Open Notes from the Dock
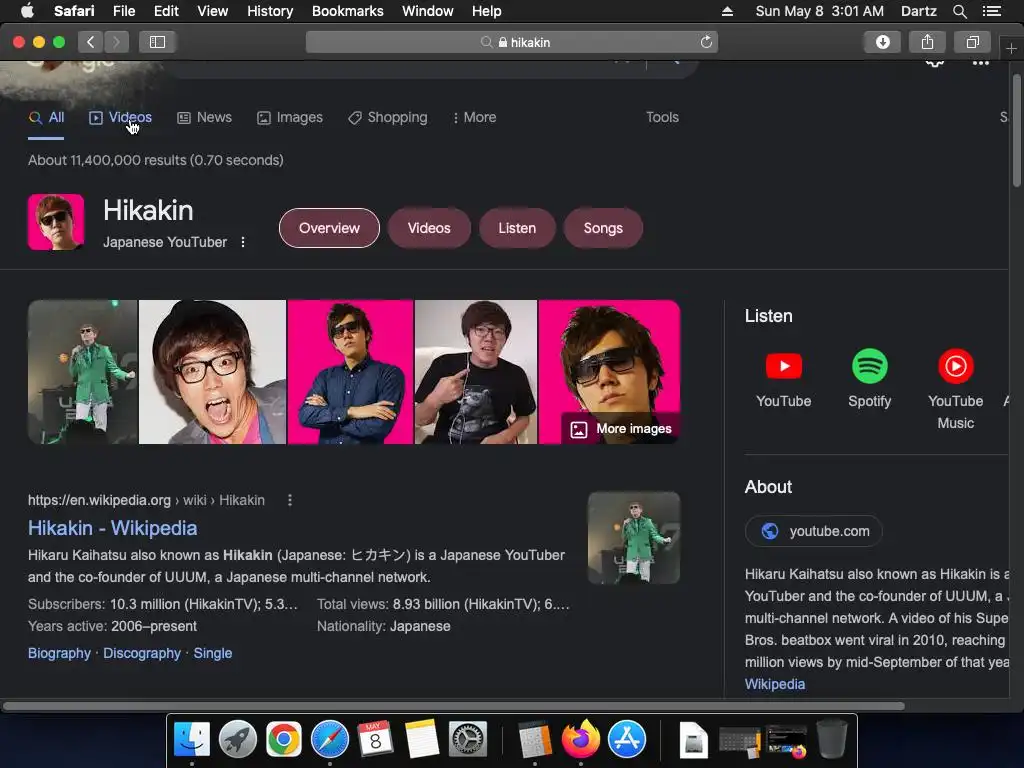Viewport: 1024px width, 768px height. tap(421, 739)
